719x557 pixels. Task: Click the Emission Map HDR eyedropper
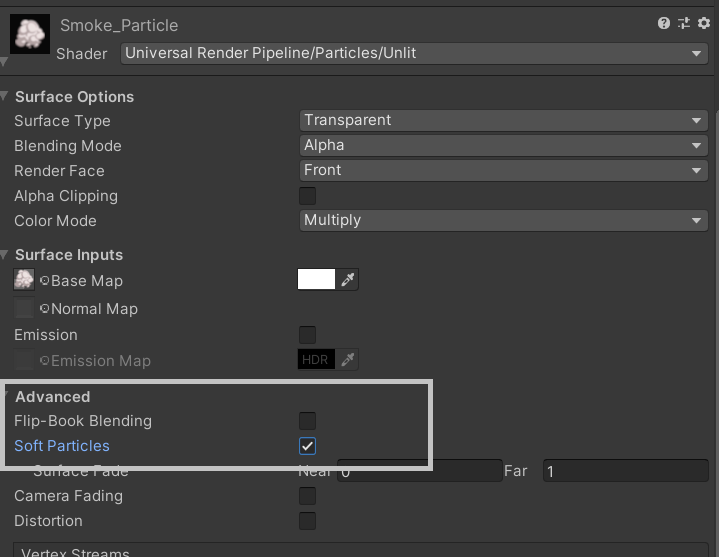348,360
